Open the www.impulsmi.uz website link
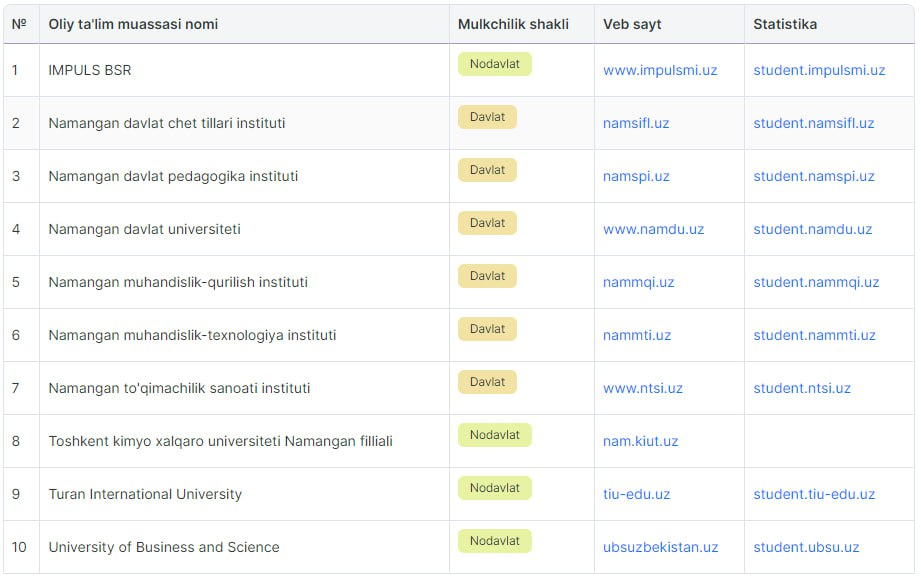Screen dimensions: 921x579 tap(660, 70)
